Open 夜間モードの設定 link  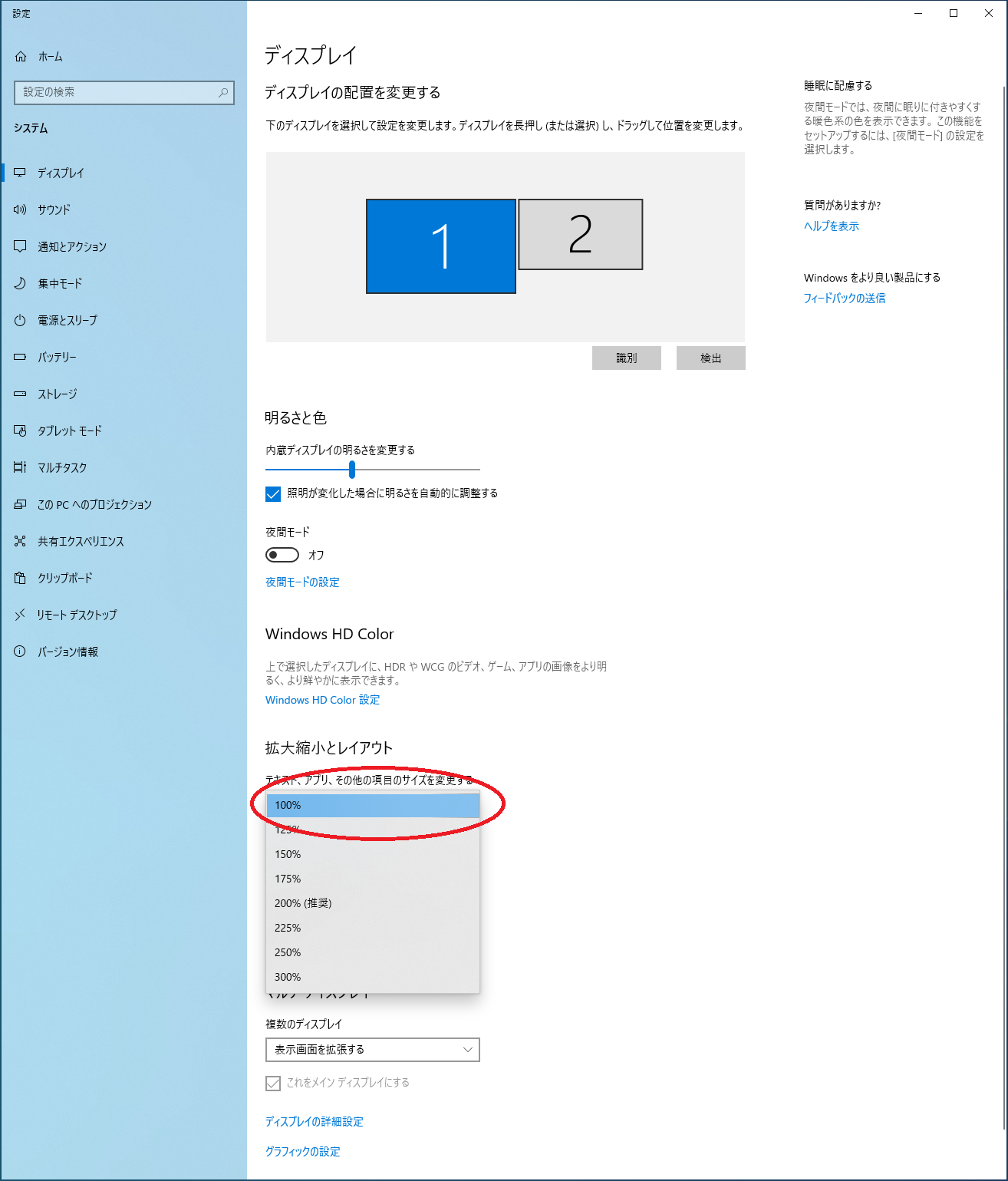(302, 582)
